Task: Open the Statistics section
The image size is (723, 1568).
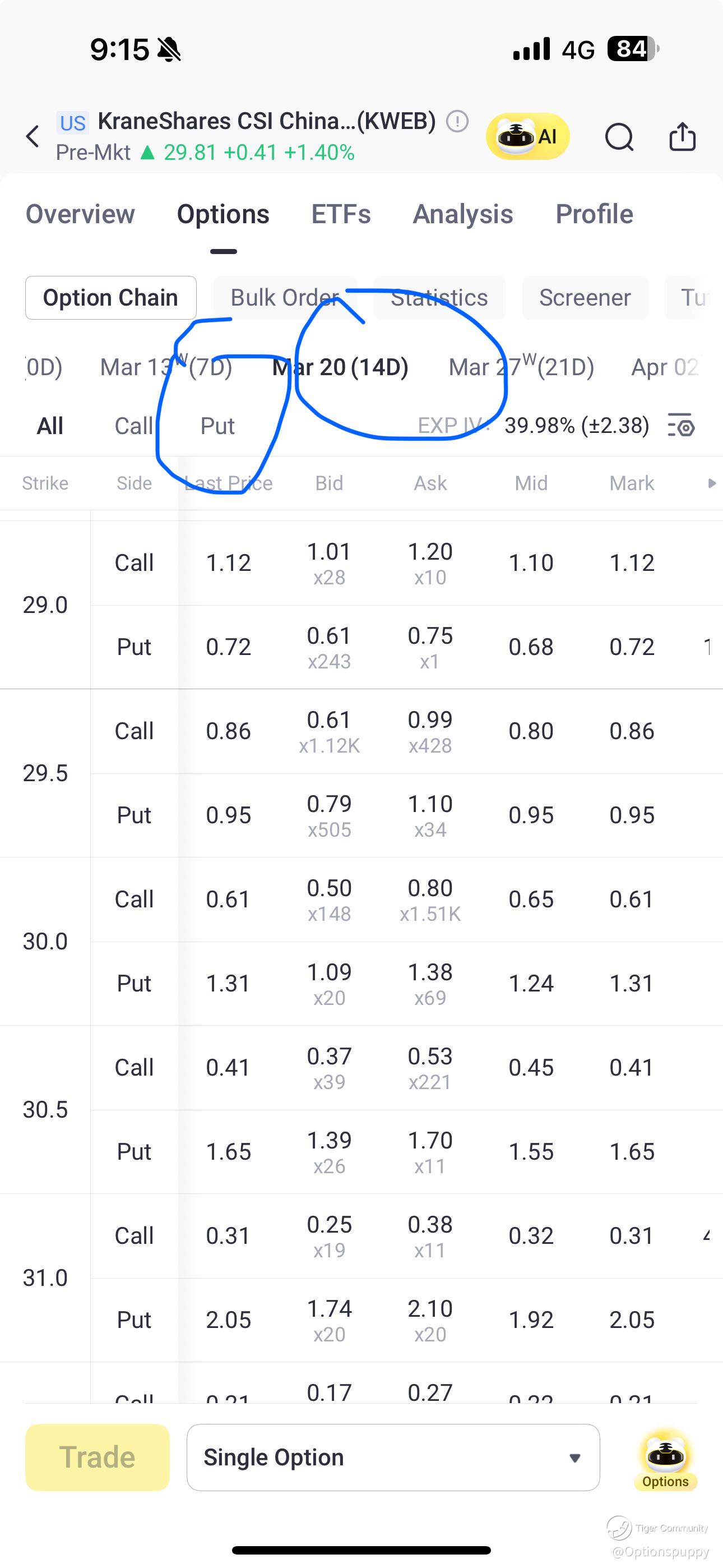Action: (x=439, y=298)
